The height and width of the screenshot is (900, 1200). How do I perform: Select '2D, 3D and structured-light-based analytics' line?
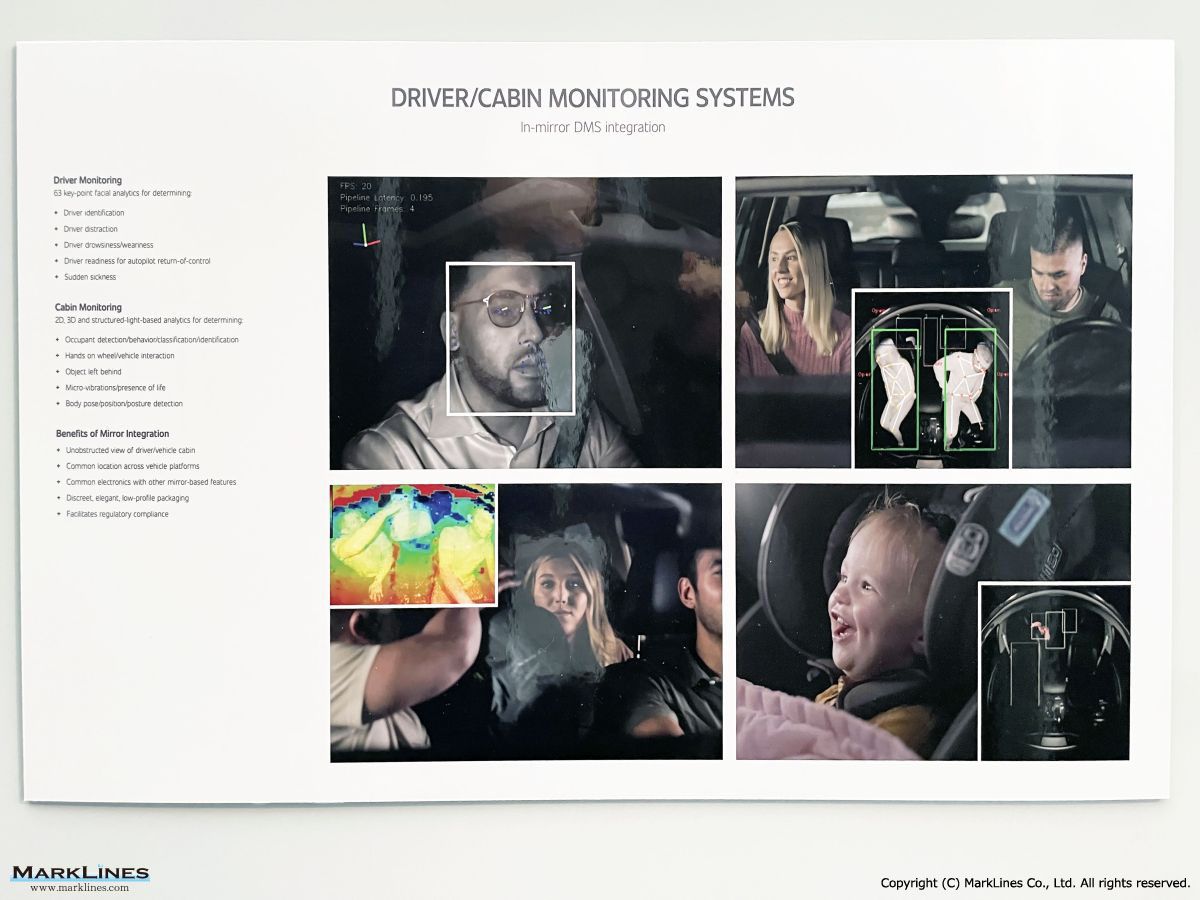coord(149,320)
